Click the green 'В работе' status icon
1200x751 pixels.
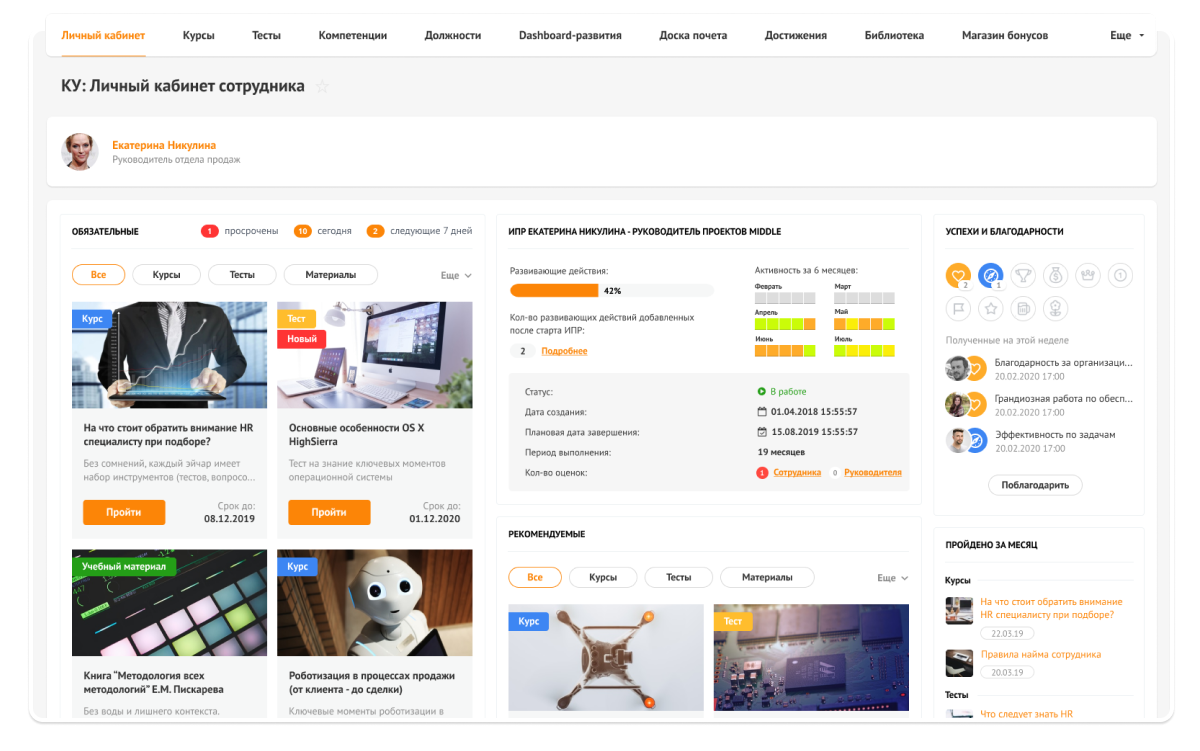click(x=761, y=392)
